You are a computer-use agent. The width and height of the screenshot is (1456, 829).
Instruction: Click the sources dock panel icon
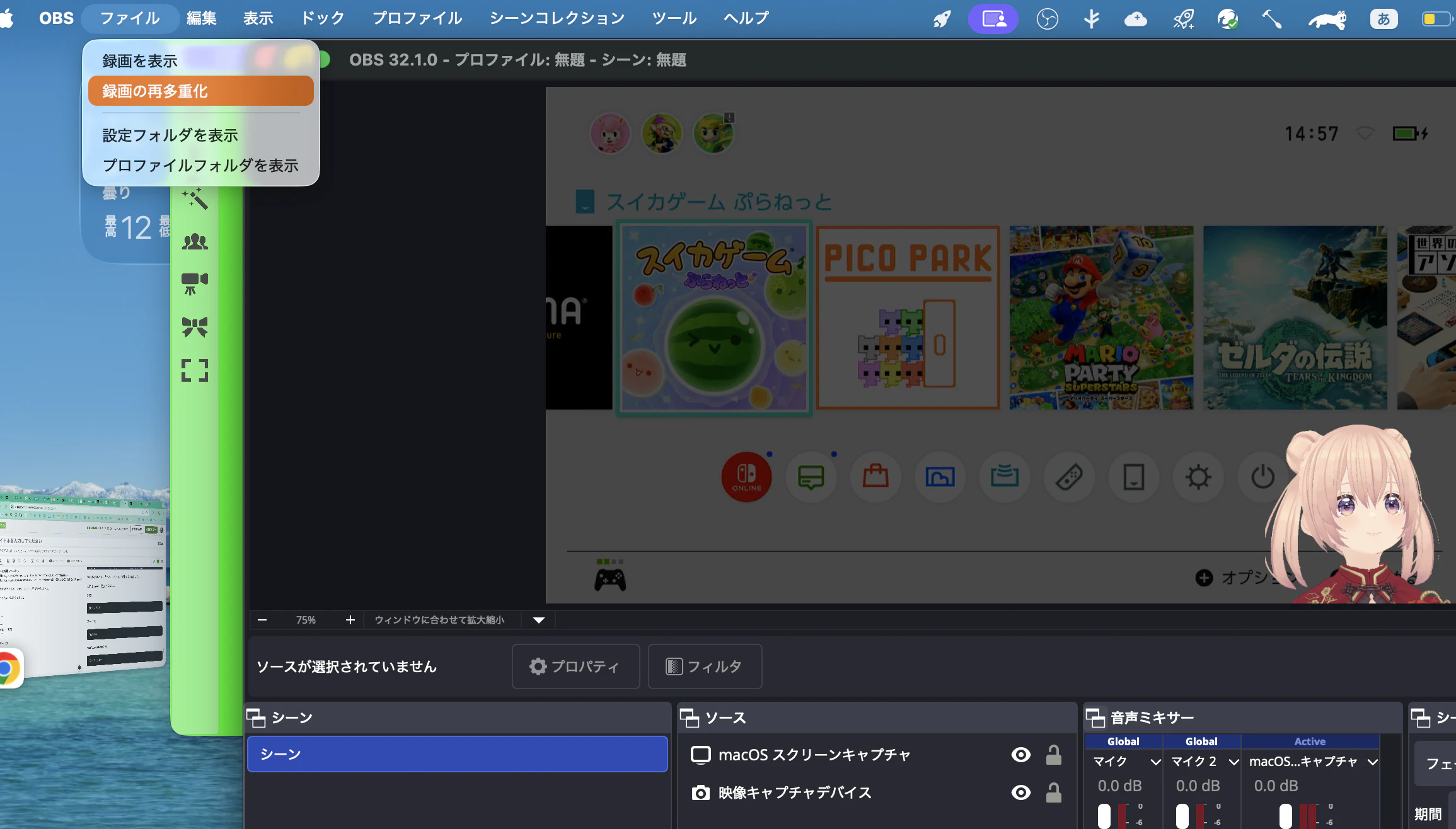coord(690,718)
